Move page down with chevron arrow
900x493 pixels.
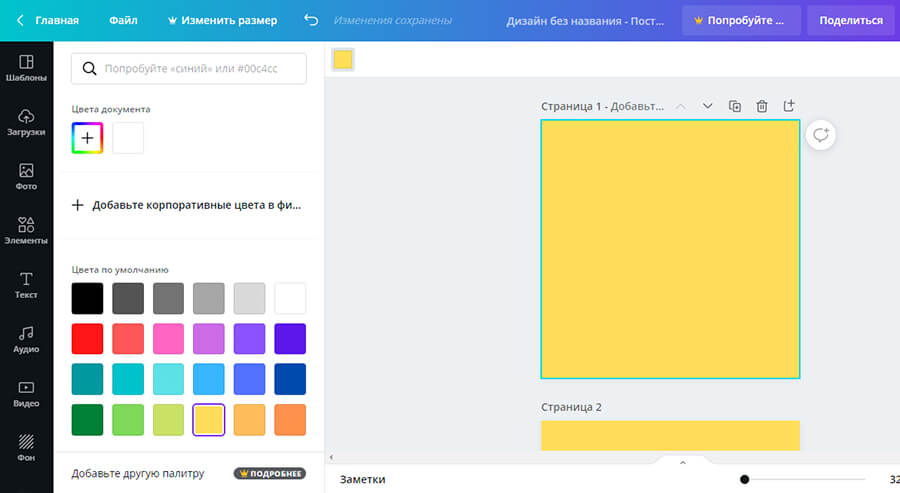tap(708, 106)
